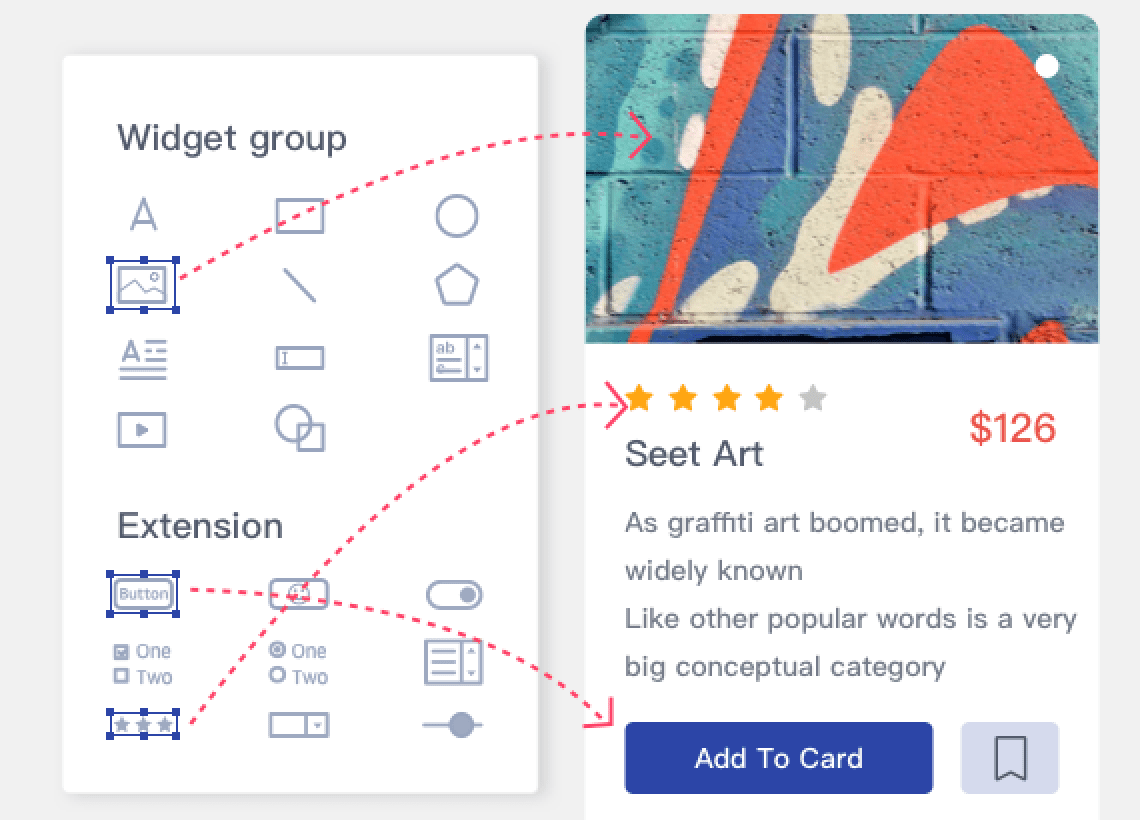Check the checkbox labeled One

tap(122, 652)
